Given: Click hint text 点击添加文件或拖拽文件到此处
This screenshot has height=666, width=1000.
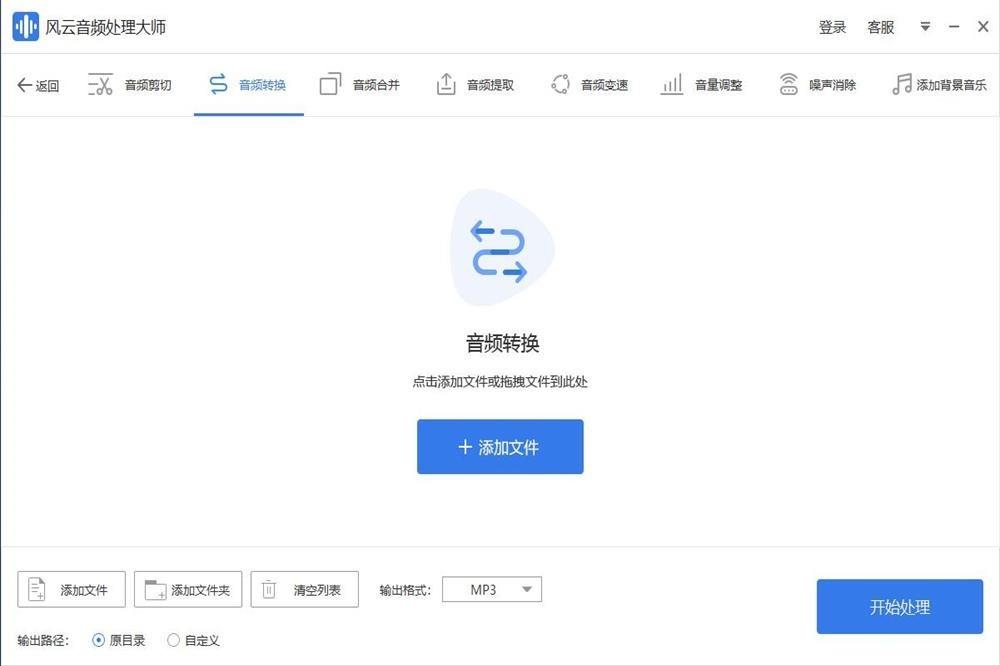Looking at the screenshot, I should coord(500,381).
